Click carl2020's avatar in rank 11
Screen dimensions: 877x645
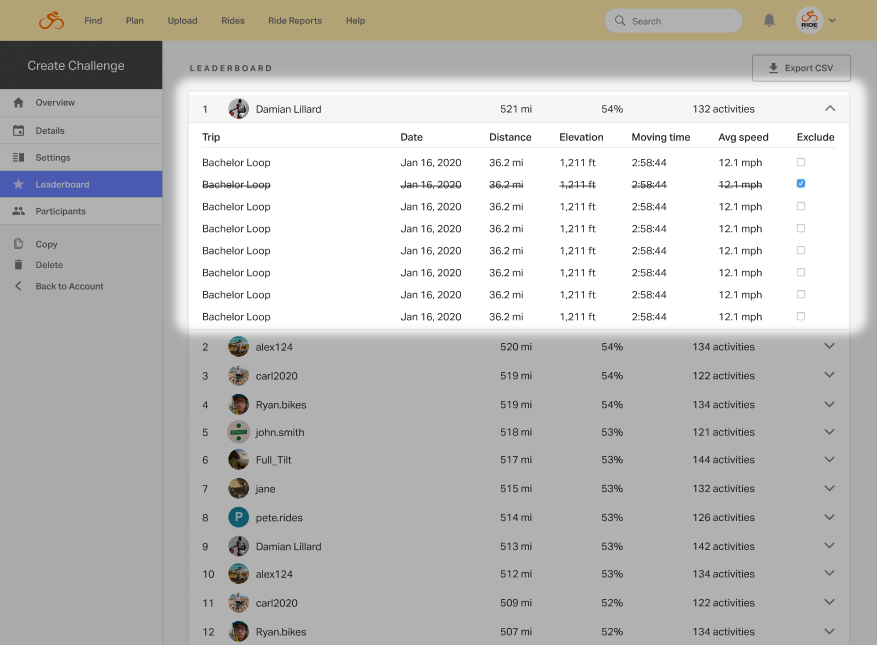[238, 602]
